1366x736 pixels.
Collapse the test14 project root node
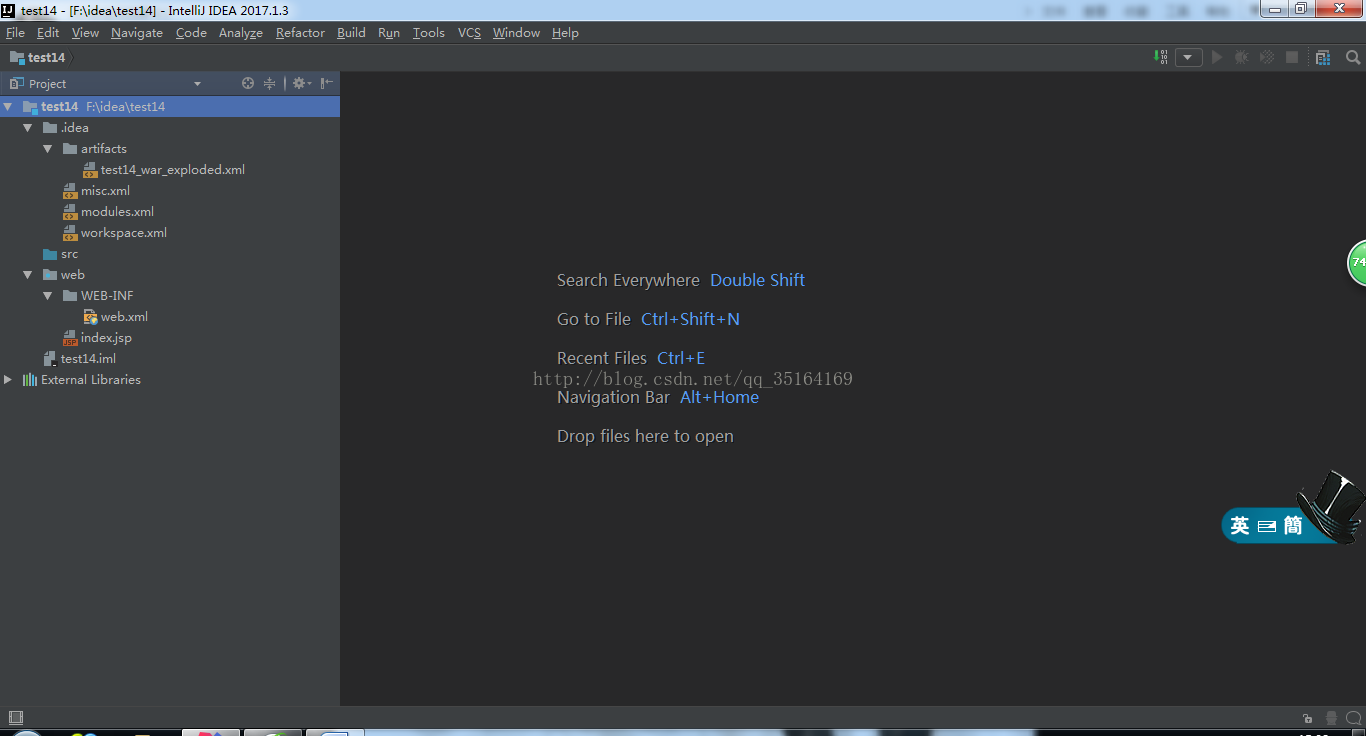(8, 106)
